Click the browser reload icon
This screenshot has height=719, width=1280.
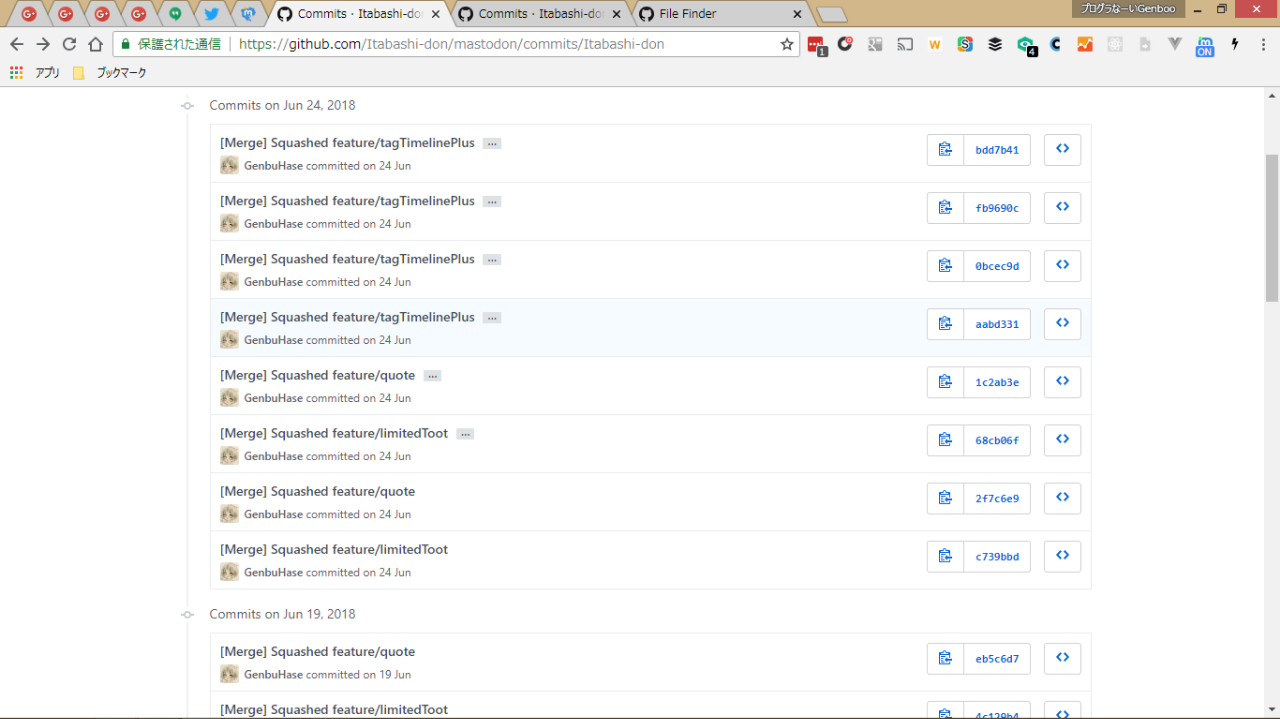(69, 44)
